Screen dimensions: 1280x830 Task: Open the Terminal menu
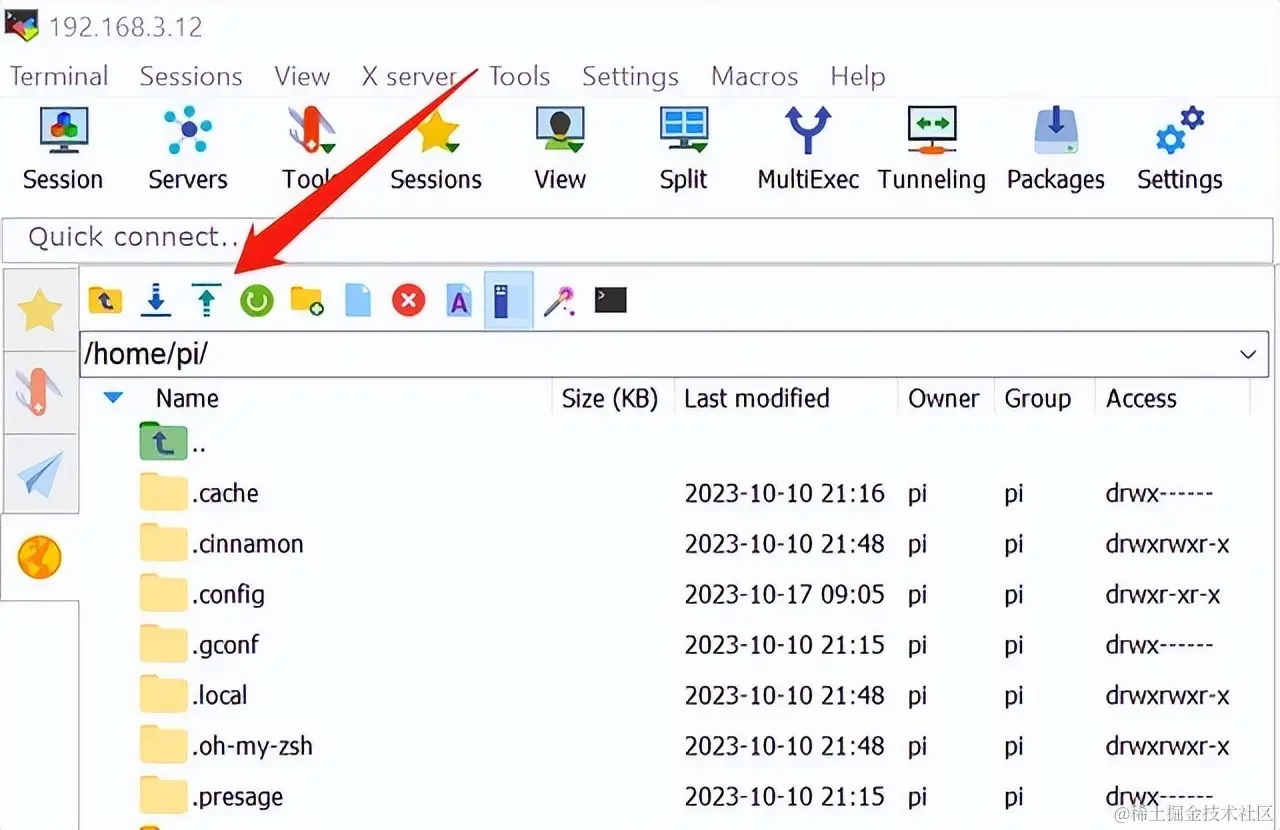(x=59, y=77)
